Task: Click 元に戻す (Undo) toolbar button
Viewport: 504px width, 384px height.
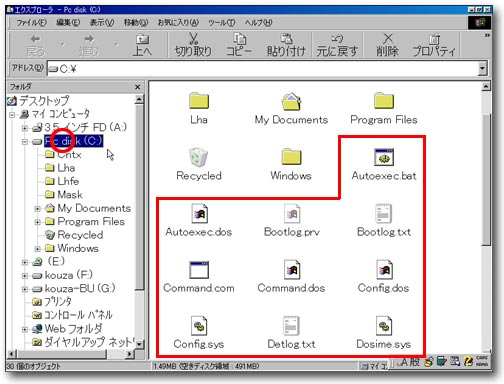Action: [x=337, y=44]
